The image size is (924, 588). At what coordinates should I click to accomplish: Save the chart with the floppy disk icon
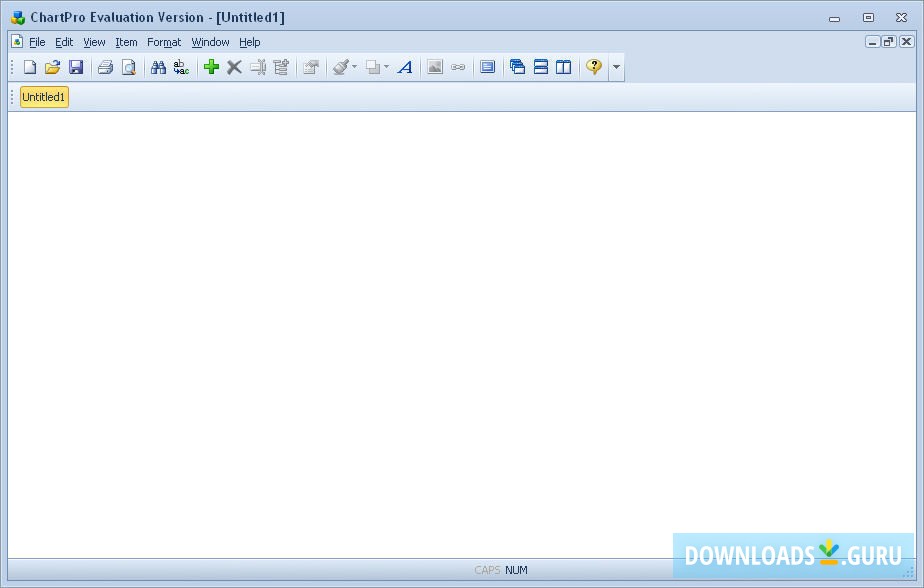(x=76, y=67)
